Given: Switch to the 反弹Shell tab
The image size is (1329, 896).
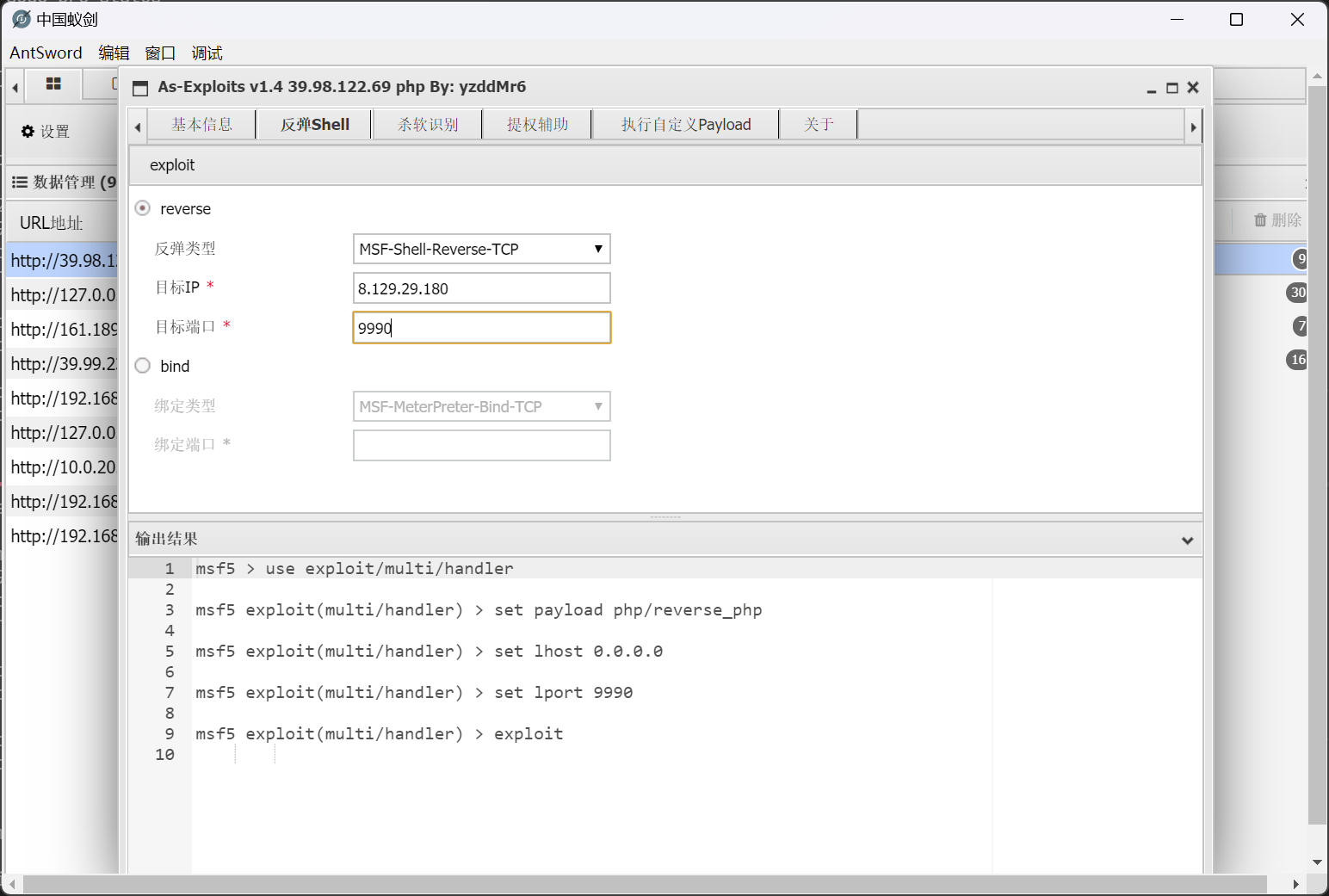Looking at the screenshot, I should coord(315,125).
